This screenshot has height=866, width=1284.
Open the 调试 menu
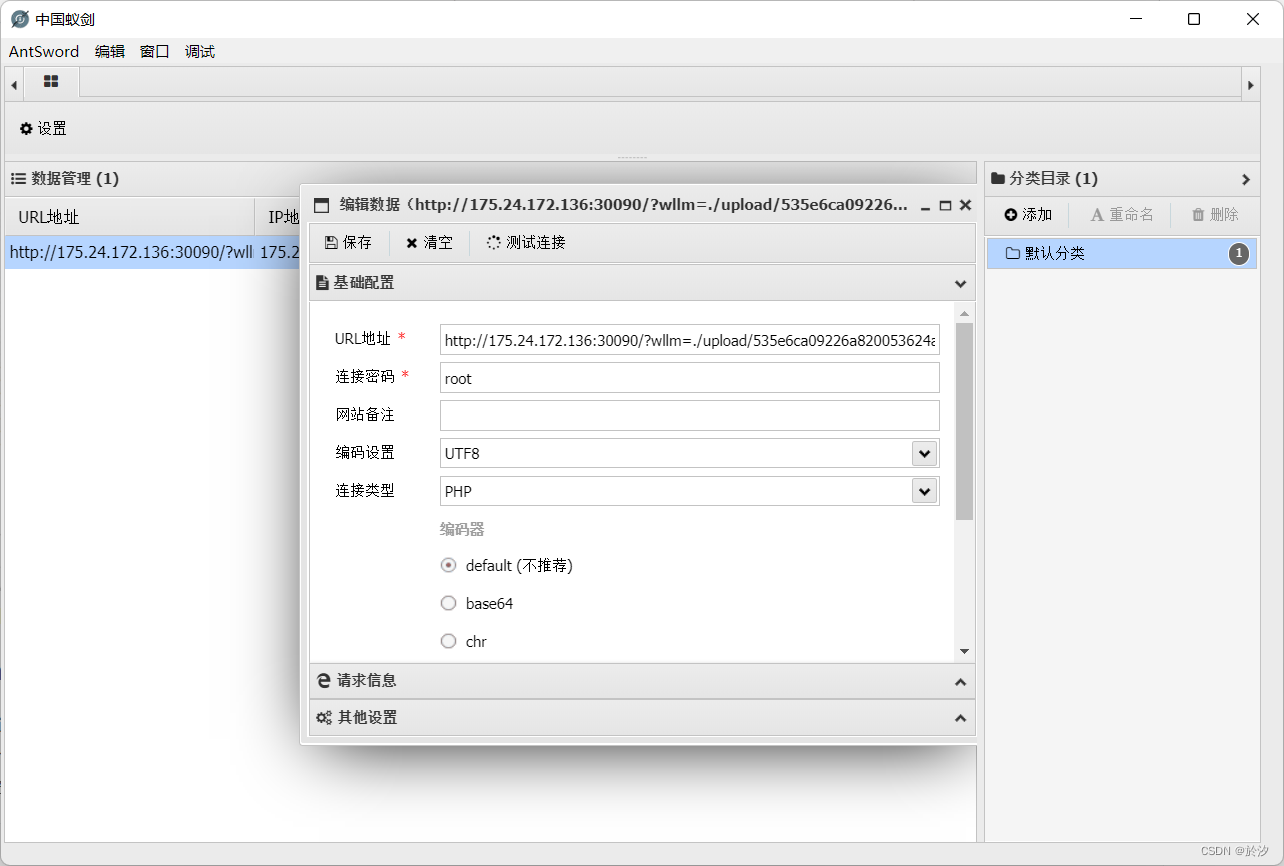click(x=200, y=52)
